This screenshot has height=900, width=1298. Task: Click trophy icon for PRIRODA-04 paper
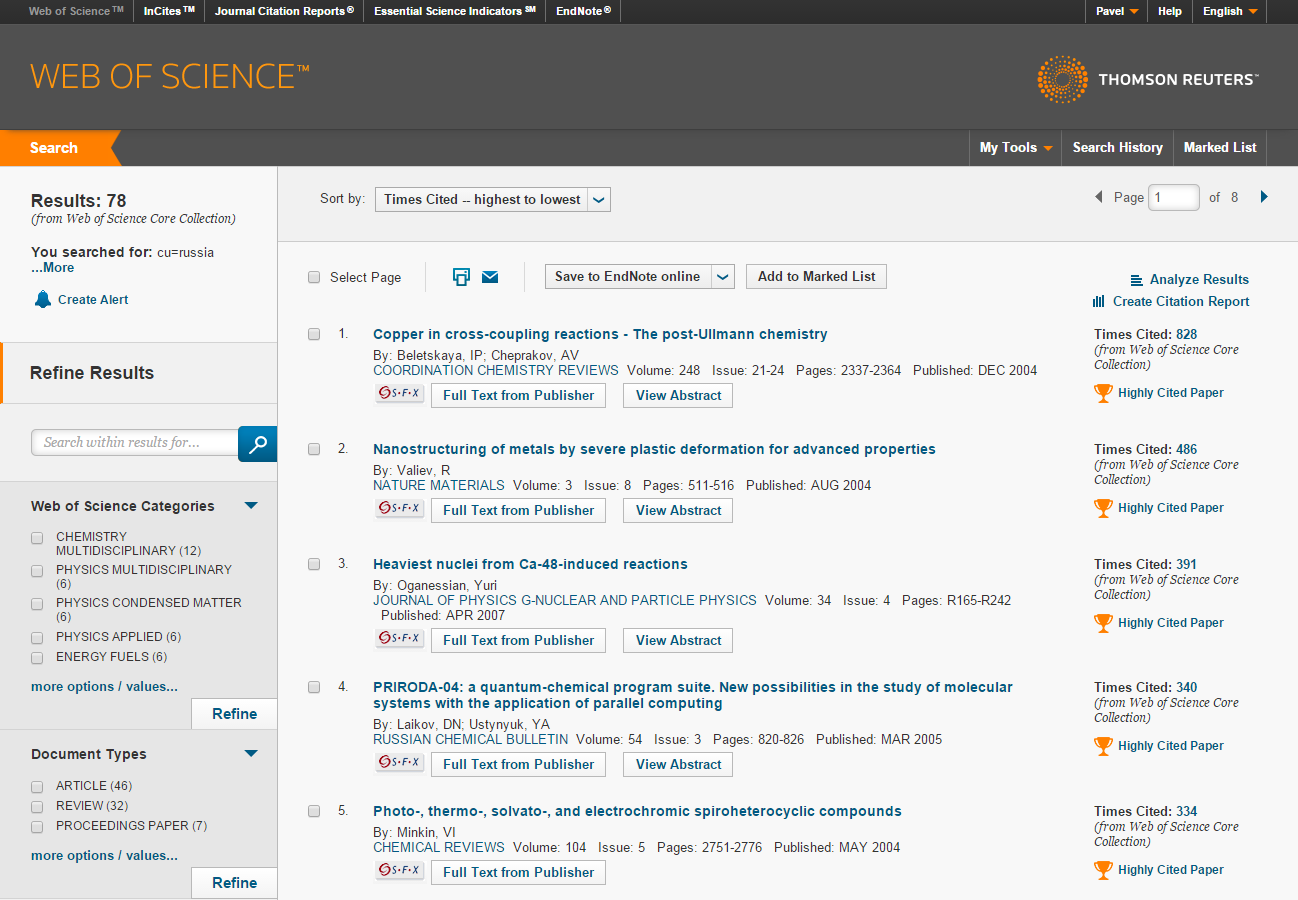1103,746
